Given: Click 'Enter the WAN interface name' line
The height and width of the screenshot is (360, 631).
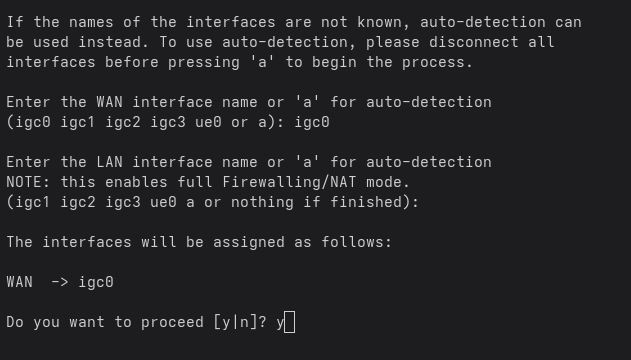Looking at the screenshot, I should (249, 102).
